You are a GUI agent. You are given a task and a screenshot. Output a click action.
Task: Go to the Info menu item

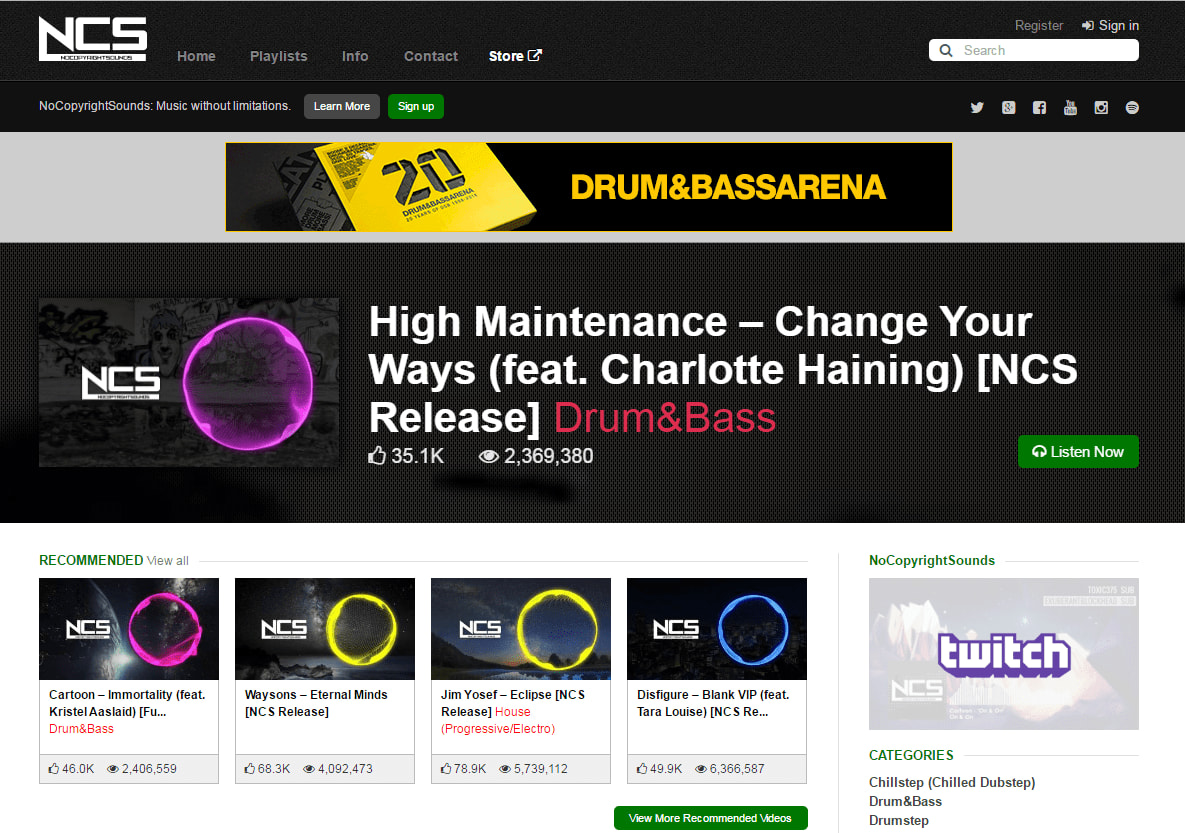(354, 56)
